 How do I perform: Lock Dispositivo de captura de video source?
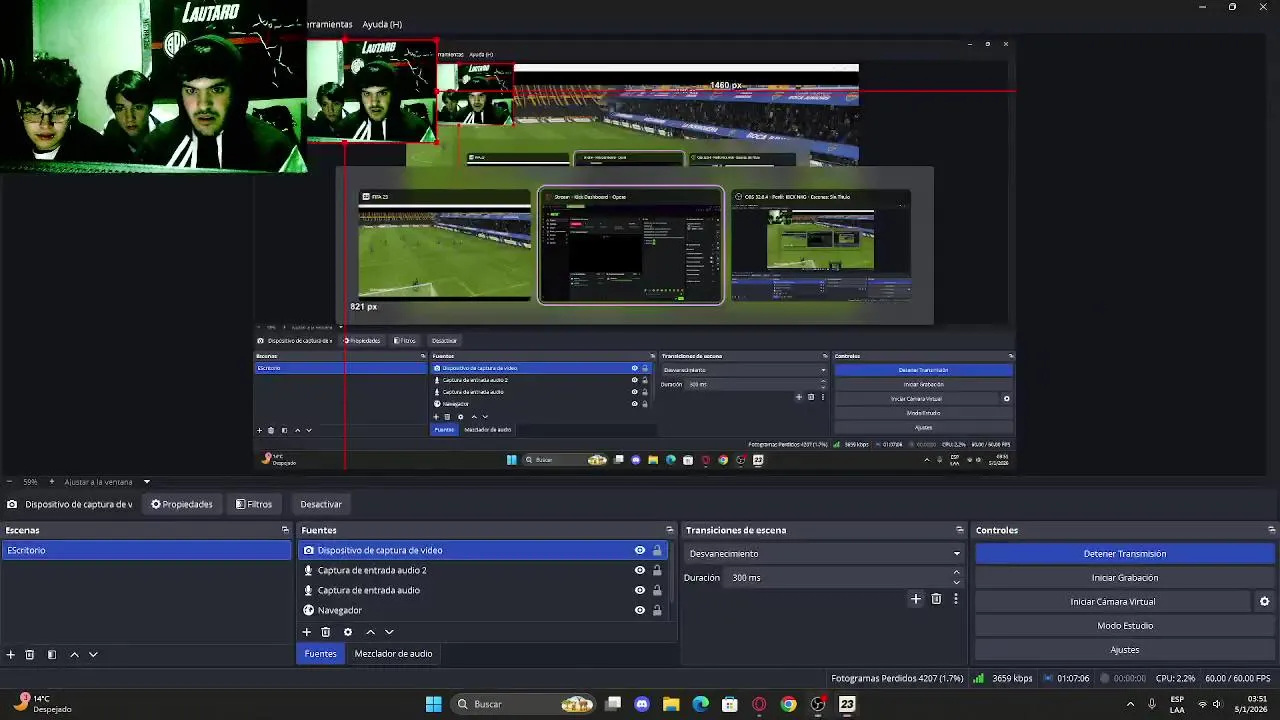click(x=657, y=550)
